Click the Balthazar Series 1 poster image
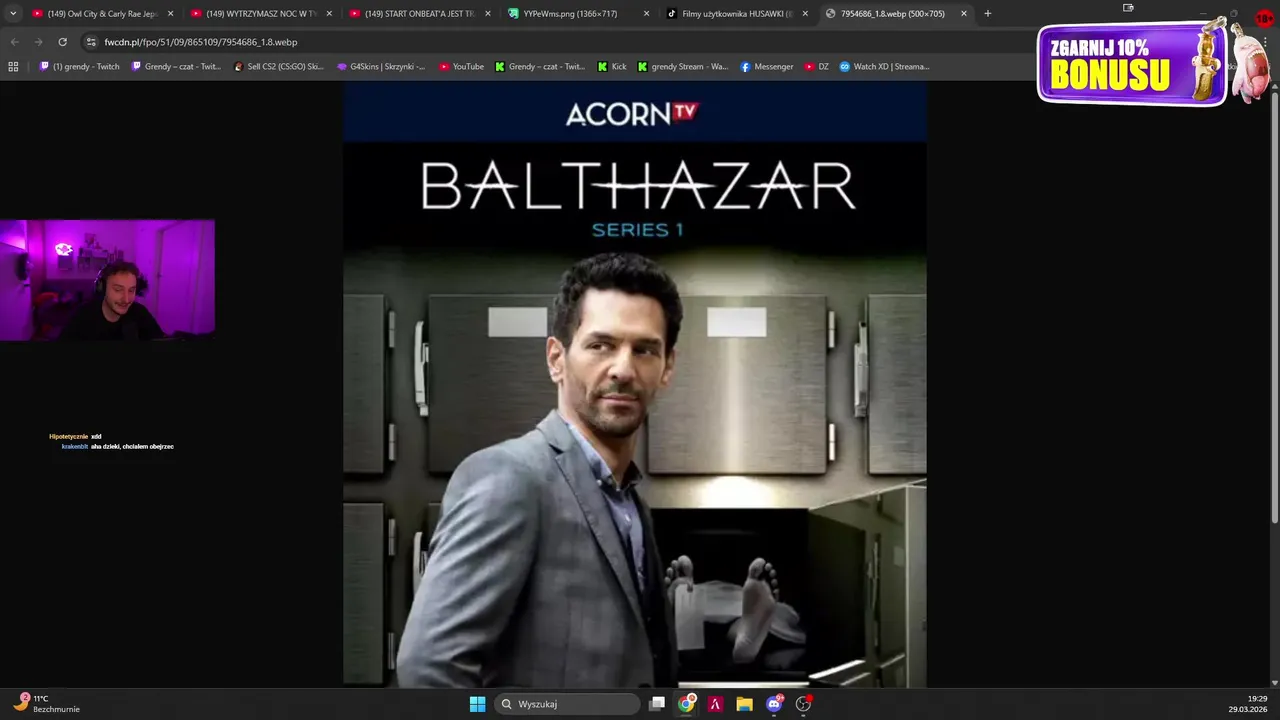This screenshot has width=1280, height=720. coord(635,384)
